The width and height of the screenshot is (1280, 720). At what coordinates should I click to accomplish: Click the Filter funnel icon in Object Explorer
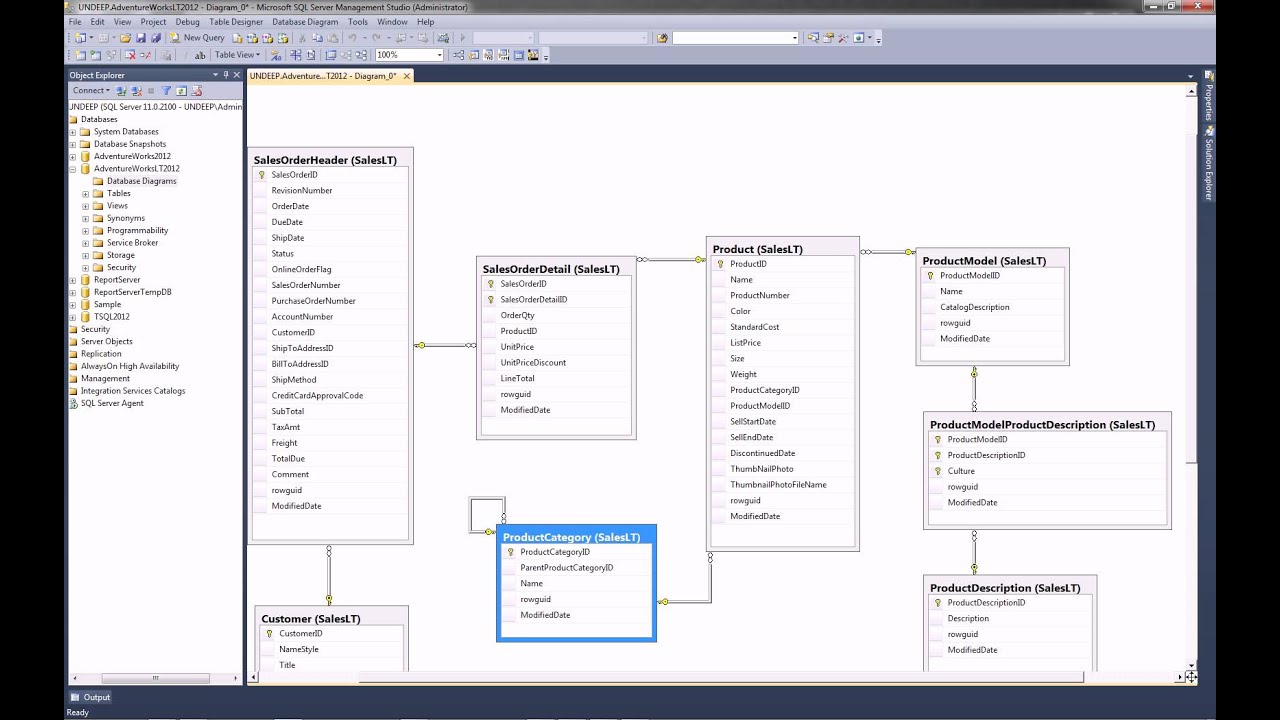(167, 90)
